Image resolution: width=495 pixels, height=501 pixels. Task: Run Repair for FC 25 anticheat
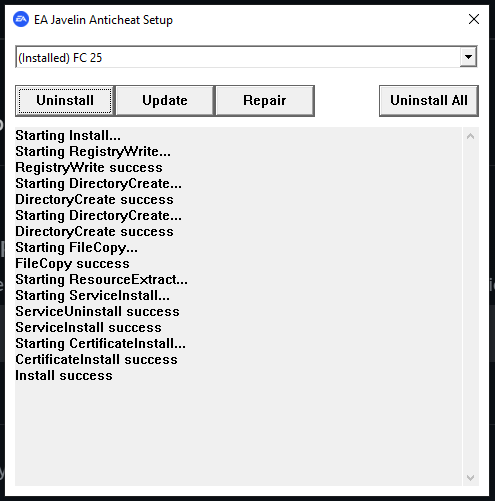pyautogui.click(x=265, y=101)
